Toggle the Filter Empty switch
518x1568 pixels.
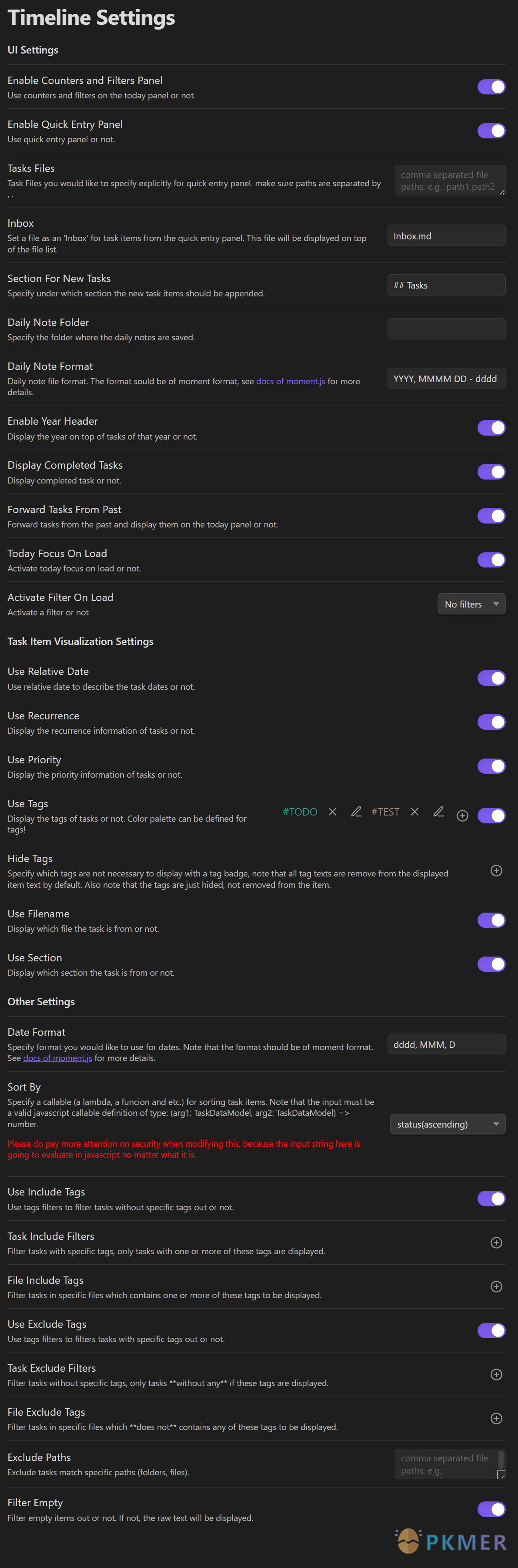(x=491, y=1509)
